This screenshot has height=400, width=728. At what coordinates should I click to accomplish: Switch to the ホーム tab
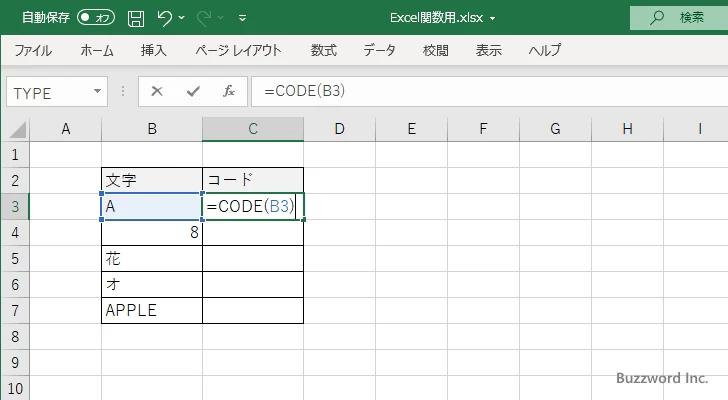pos(97,50)
